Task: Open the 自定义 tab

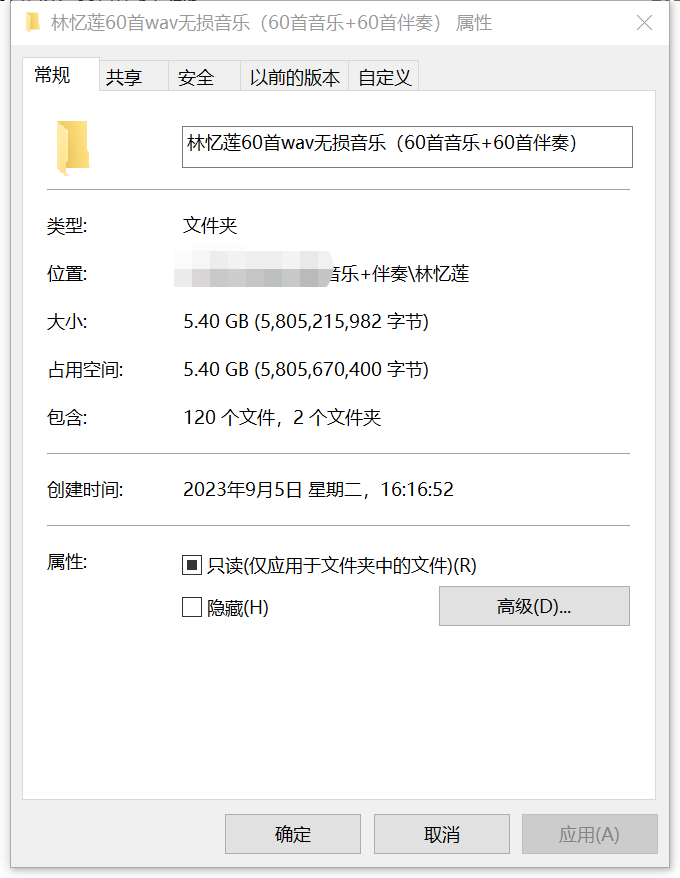Action: click(x=384, y=77)
